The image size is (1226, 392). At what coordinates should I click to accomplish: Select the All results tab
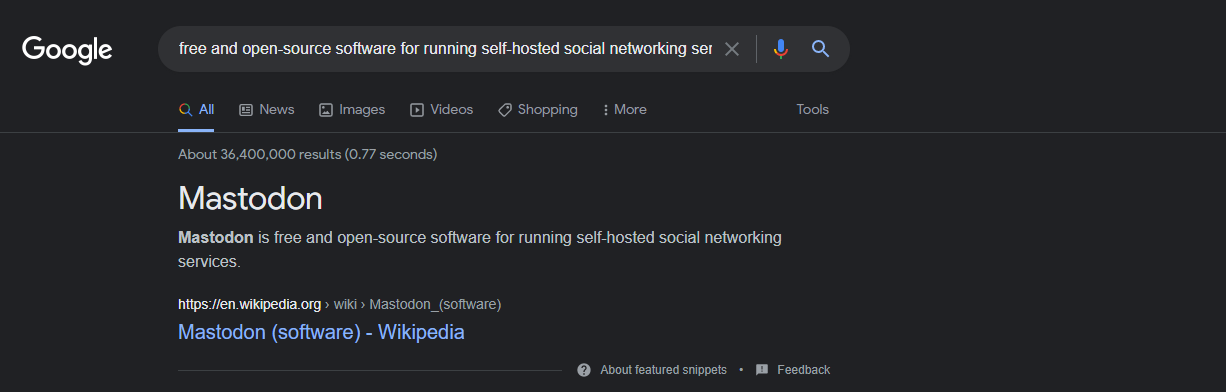tap(197, 110)
